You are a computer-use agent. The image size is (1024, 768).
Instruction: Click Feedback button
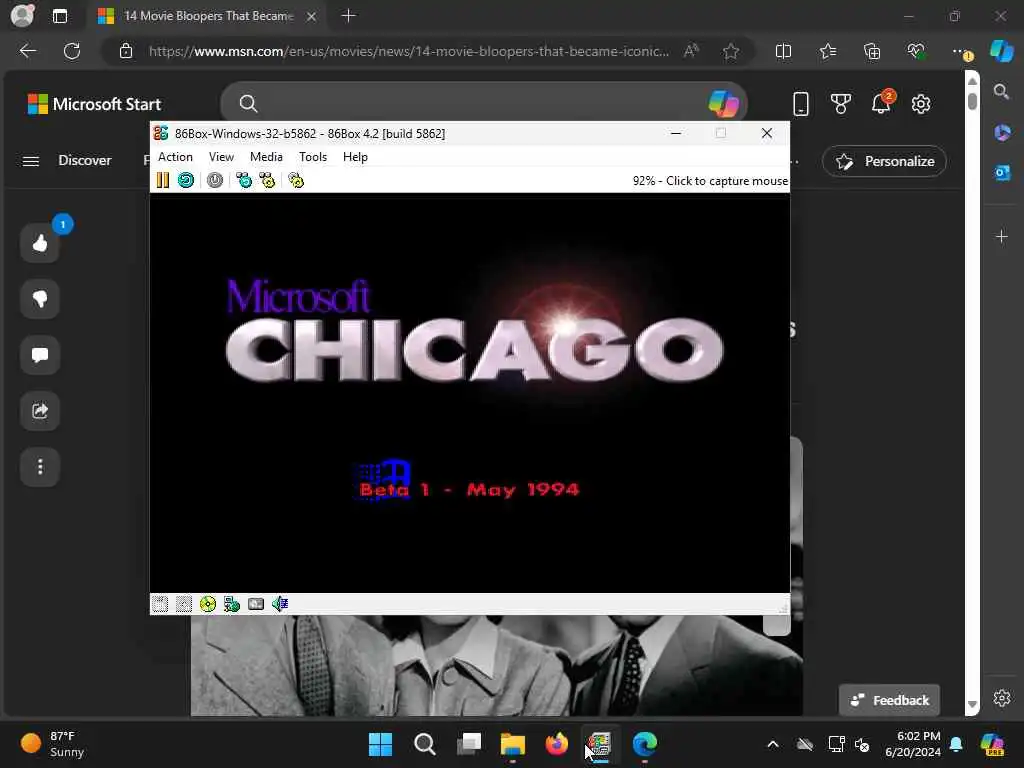(889, 700)
